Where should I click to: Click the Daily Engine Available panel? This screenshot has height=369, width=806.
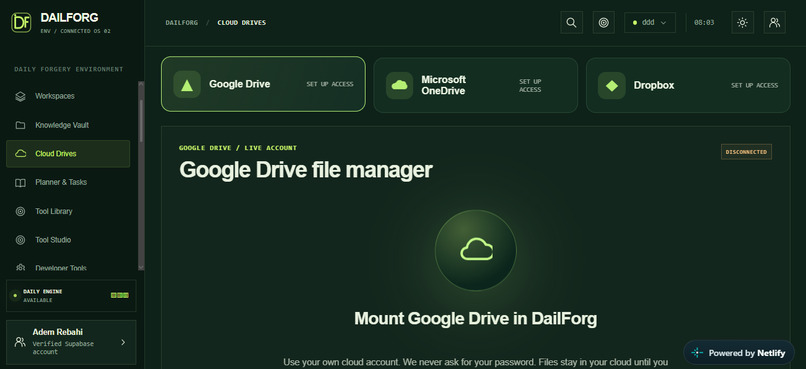71,296
